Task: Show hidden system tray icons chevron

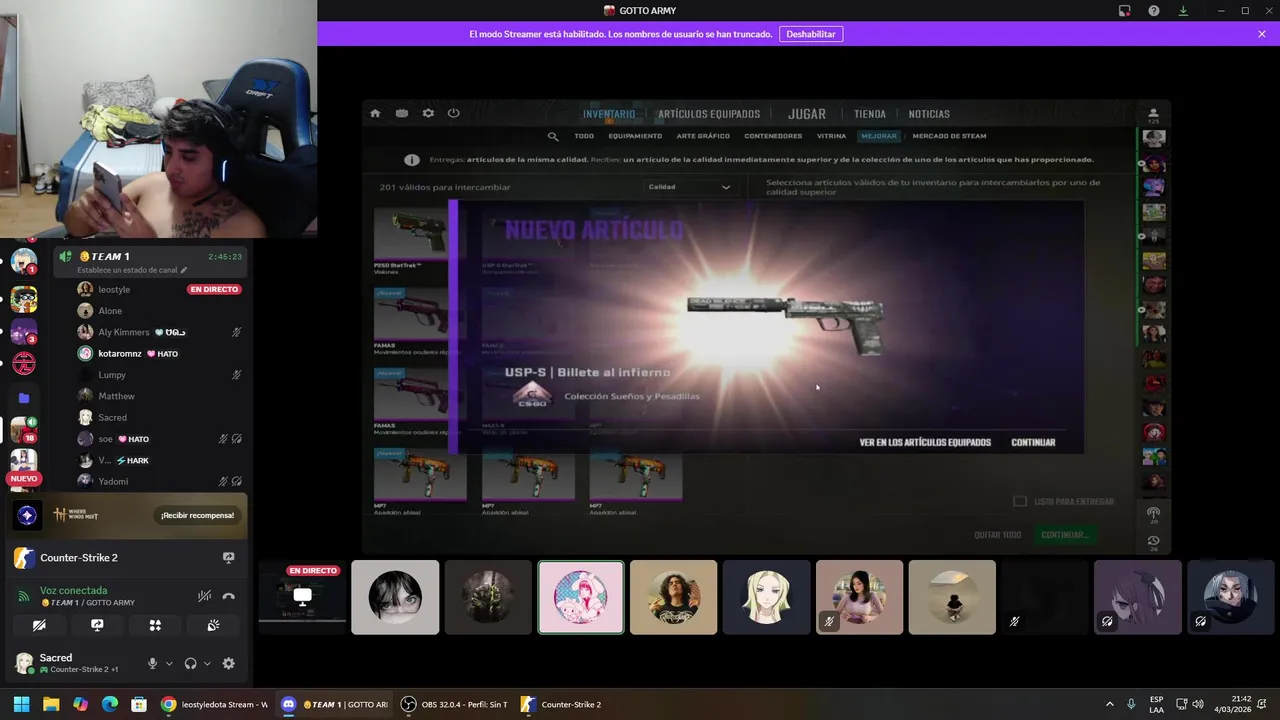Action: [x=1109, y=704]
